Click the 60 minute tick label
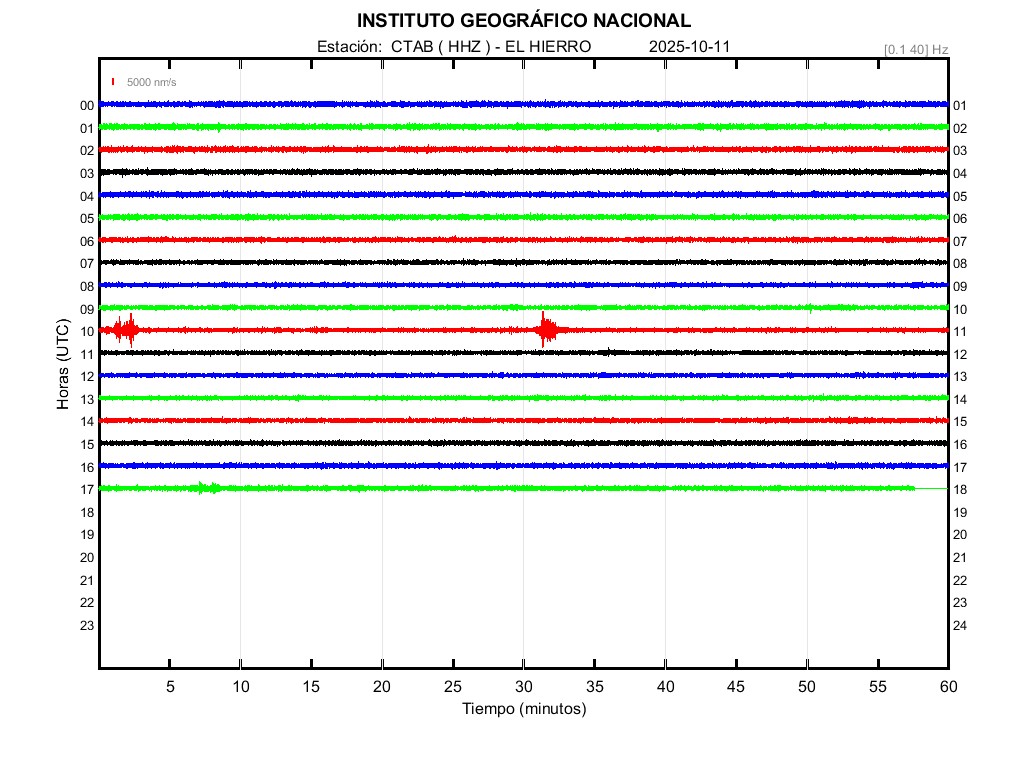Image resolution: width=1024 pixels, height=768 pixels. coord(947,686)
